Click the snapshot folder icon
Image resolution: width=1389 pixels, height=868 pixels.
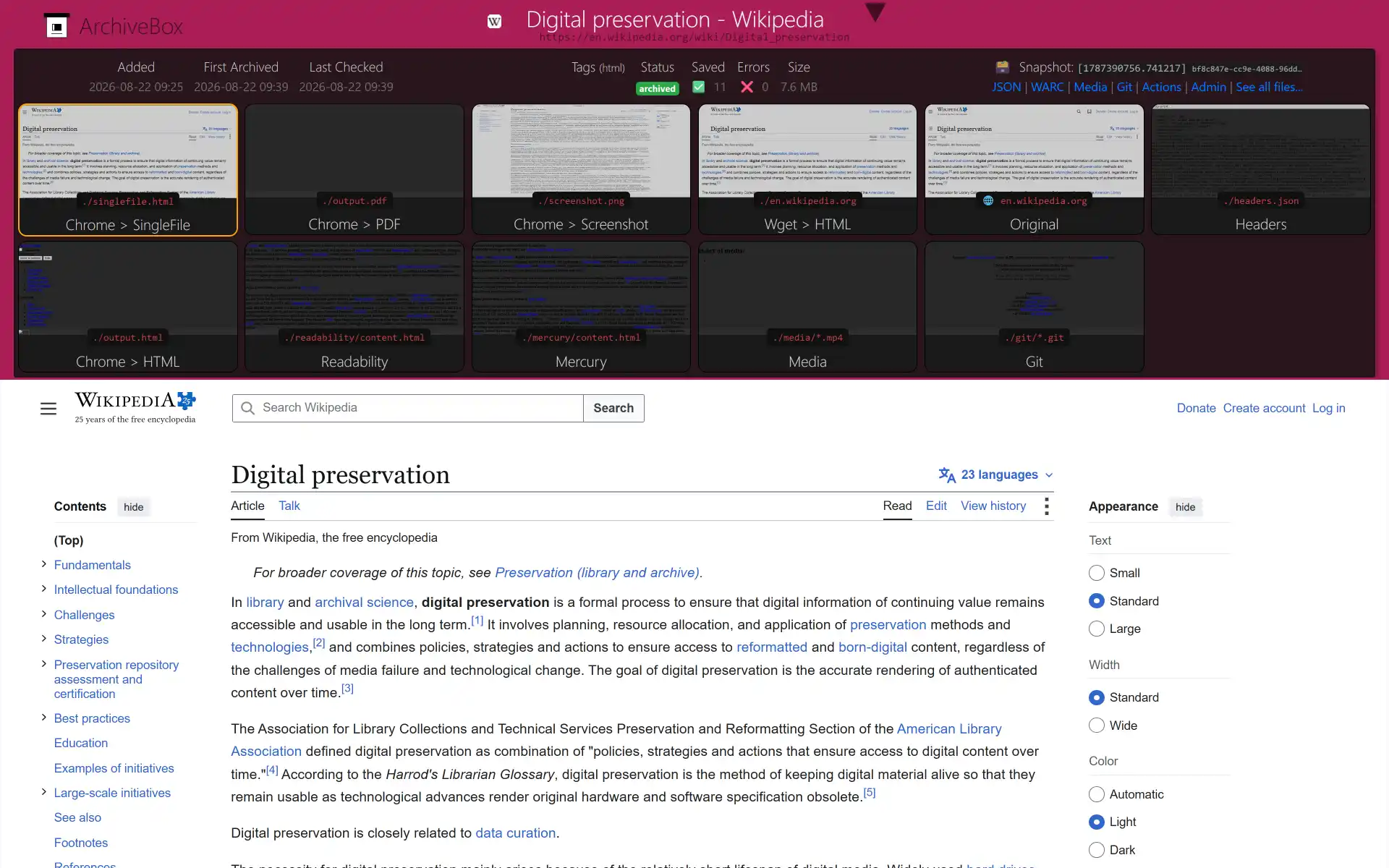(x=1002, y=67)
